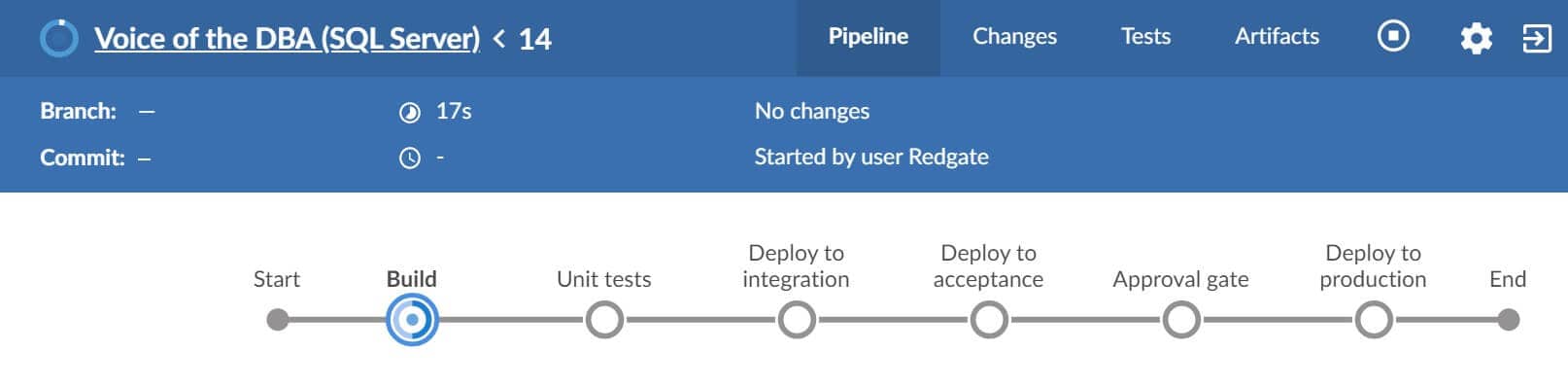This screenshot has height=386, width=1568.
Task: Select the Deploy to production stage node
Action: click(x=1374, y=319)
